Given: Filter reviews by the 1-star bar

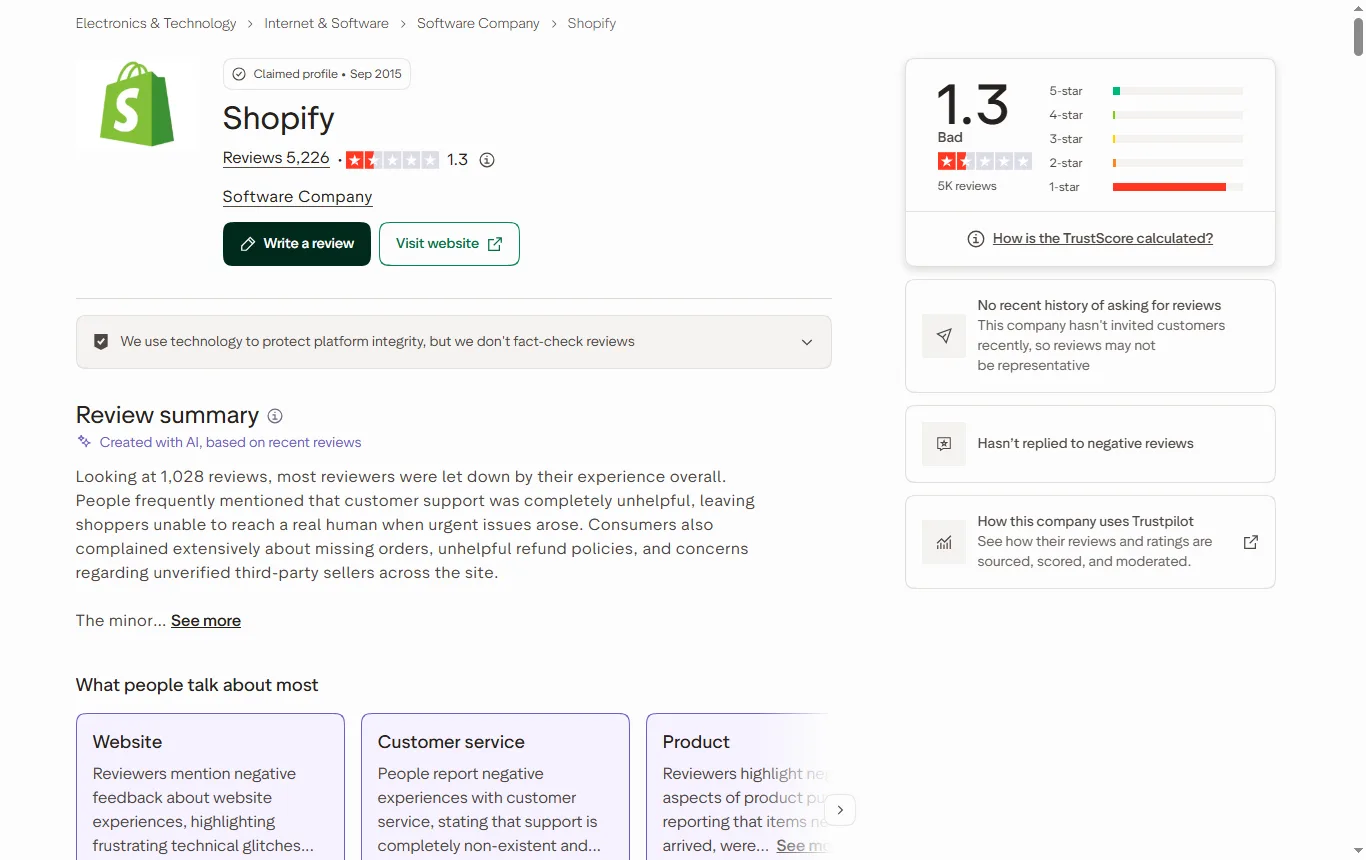Looking at the screenshot, I should tap(1146, 187).
